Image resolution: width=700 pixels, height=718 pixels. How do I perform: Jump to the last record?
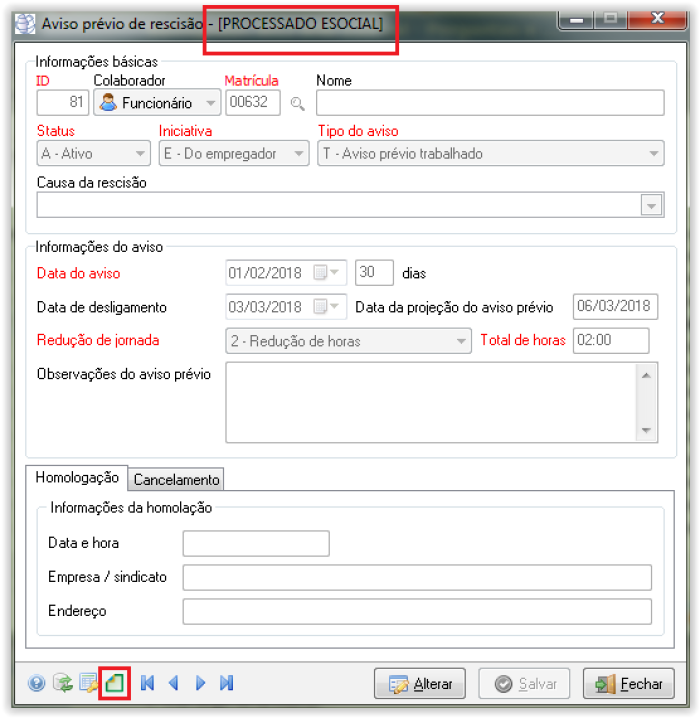tap(226, 684)
